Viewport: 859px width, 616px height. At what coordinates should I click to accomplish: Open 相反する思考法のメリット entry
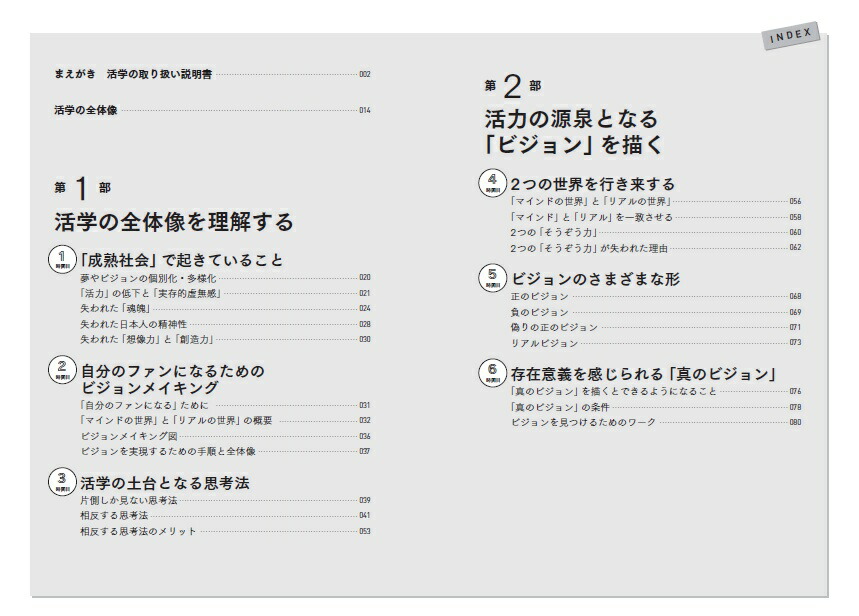tap(138, 531)
